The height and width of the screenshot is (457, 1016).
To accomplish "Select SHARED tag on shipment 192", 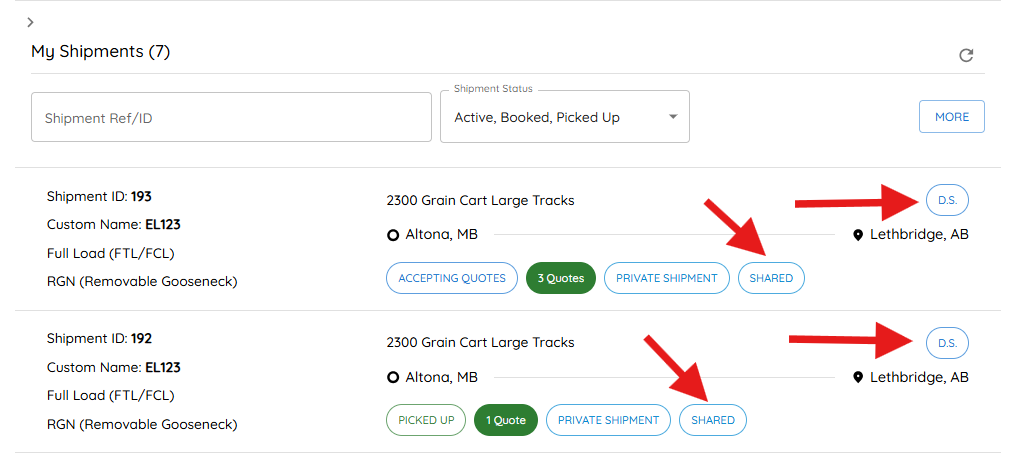I will [x=713, y=420].
